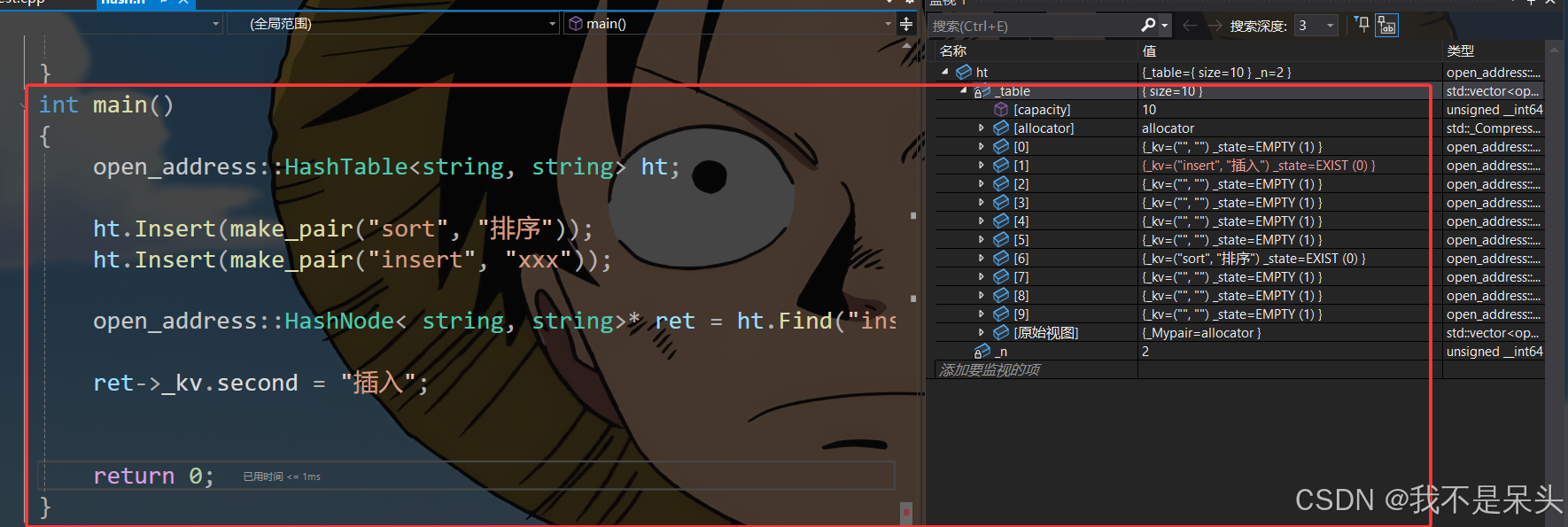Click the 'unsigned __int64' type of [capacity]
Viewport: 1568px width, 527px height.
[x=1494, y=110]
